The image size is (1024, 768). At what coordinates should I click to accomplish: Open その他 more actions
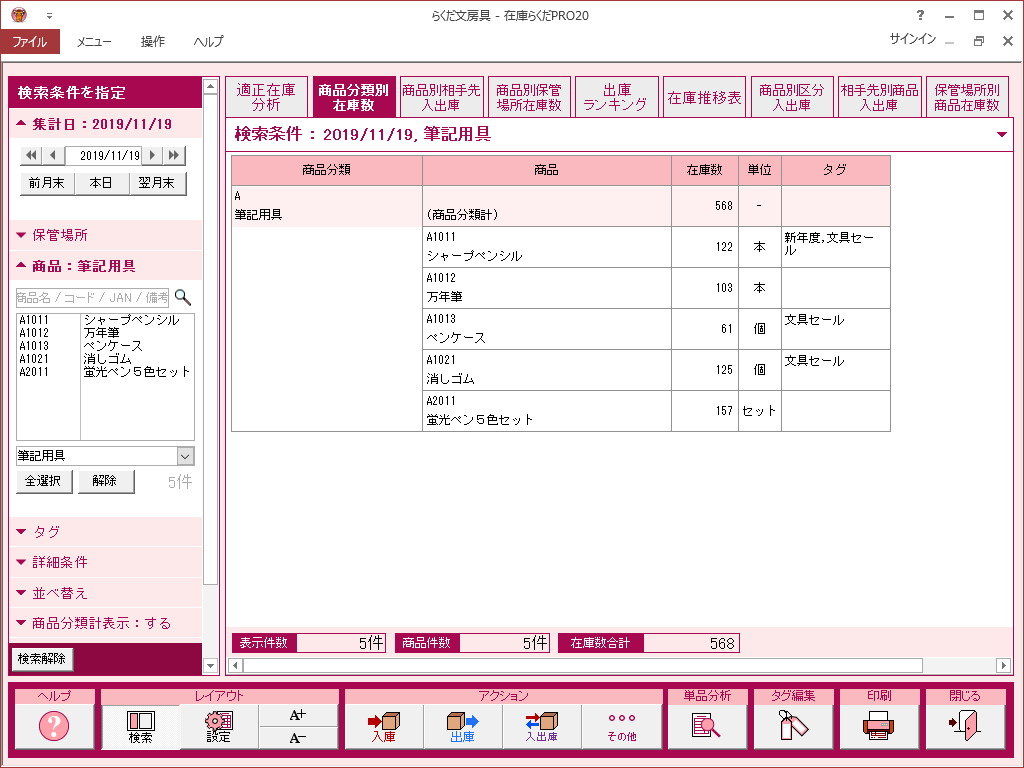(x=621, y=726)
